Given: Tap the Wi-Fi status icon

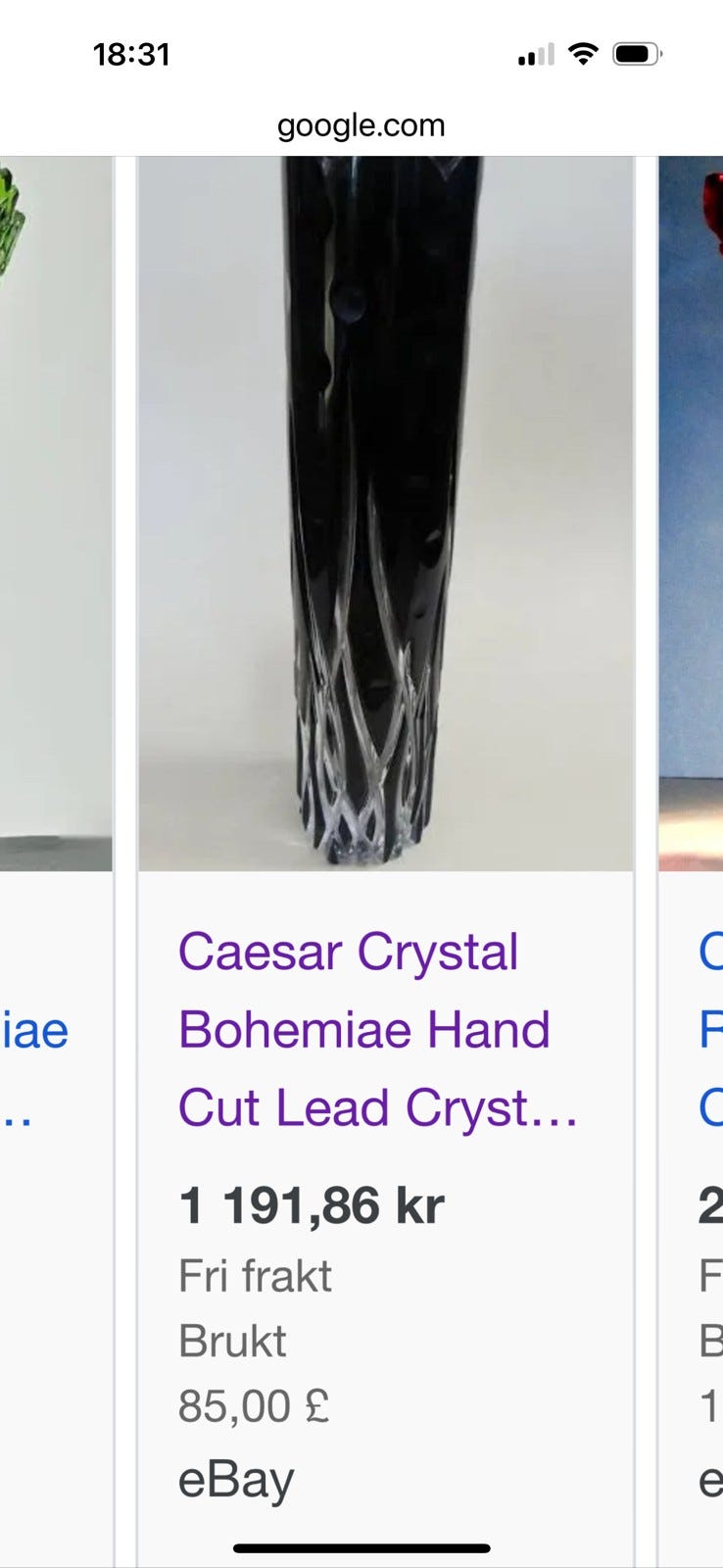Looking at the screenshot, I should 583,54.
